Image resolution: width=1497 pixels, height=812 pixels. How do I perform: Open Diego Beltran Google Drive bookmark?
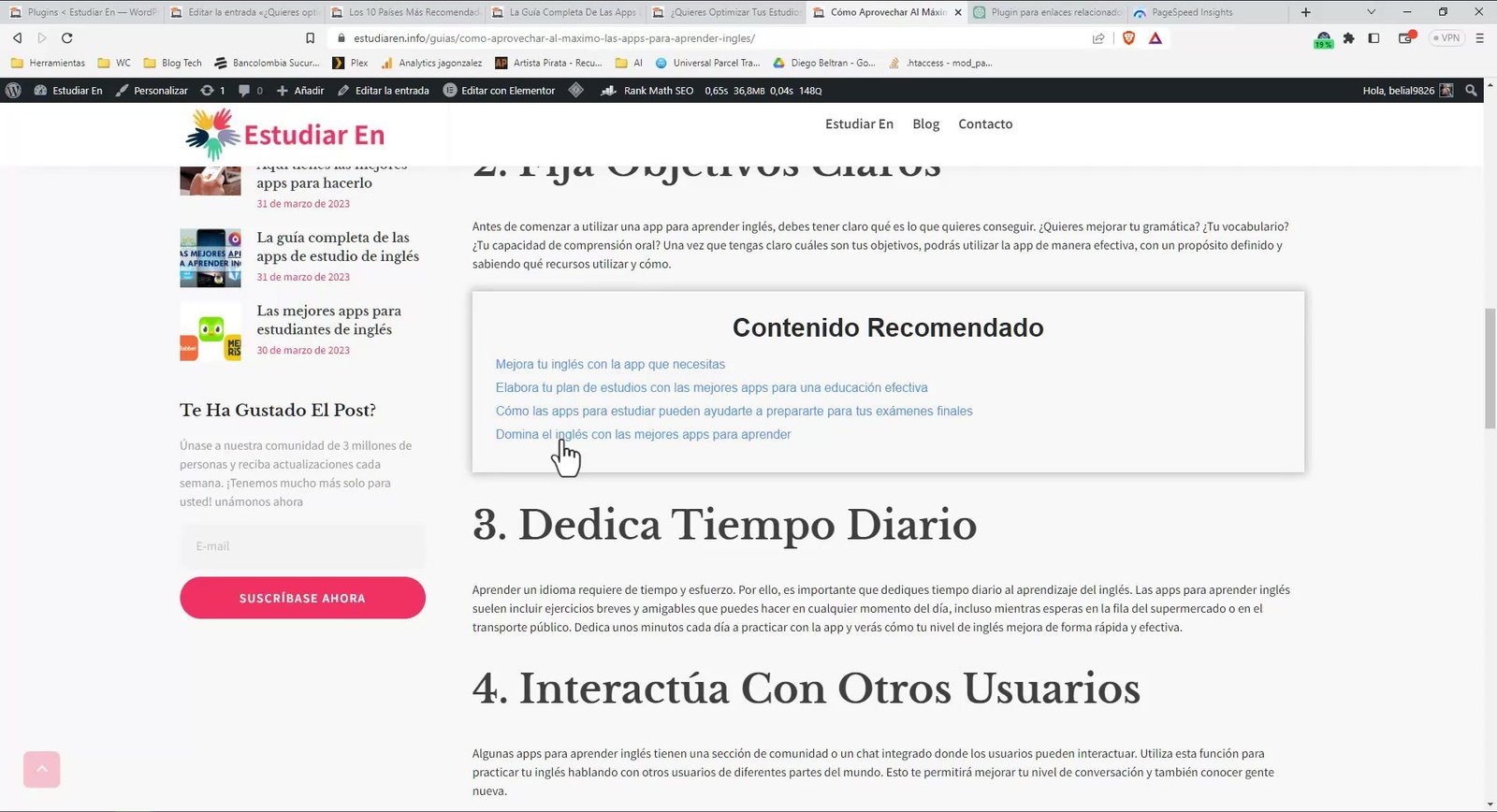coord(823,64)
